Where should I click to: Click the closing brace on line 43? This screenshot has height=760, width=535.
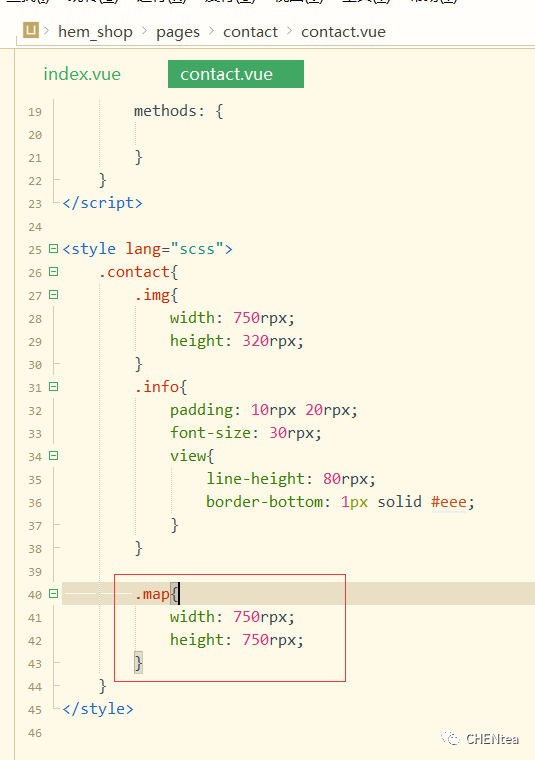(x=139, y=663)
